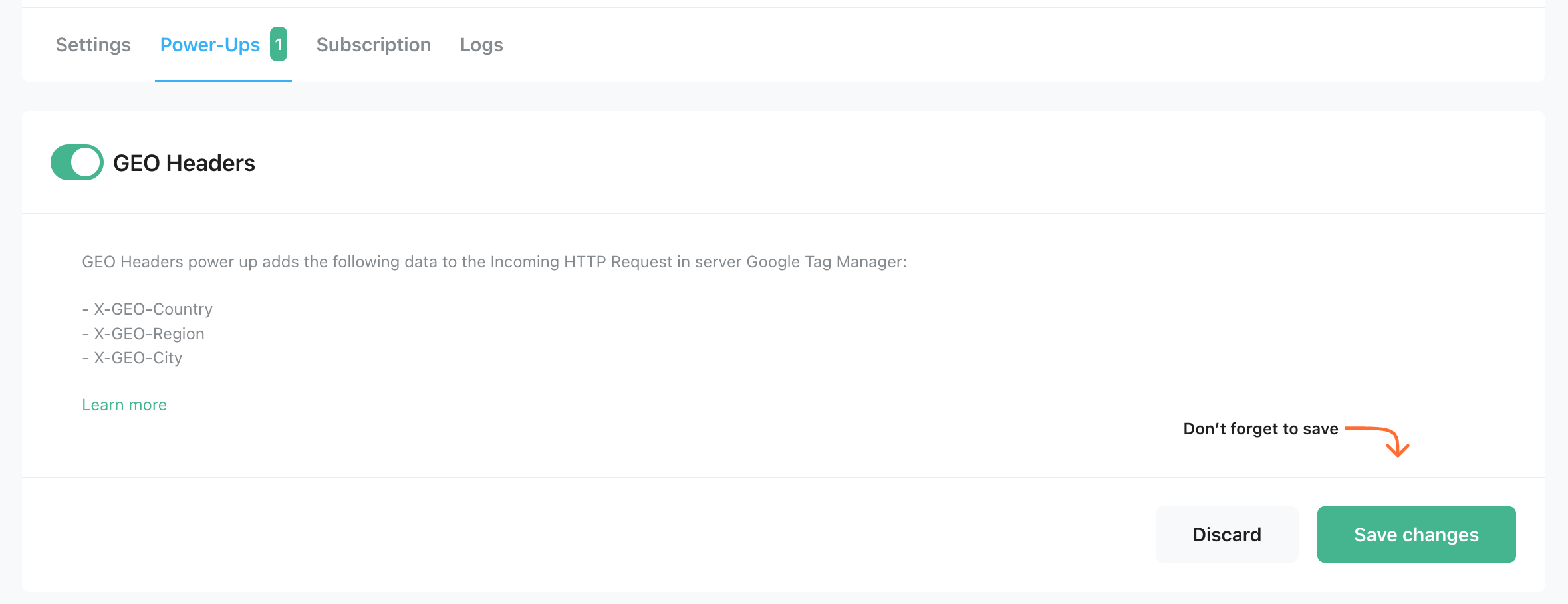
Task: Switch the GEO Headers power-up state
Action: tap(76, 162)
